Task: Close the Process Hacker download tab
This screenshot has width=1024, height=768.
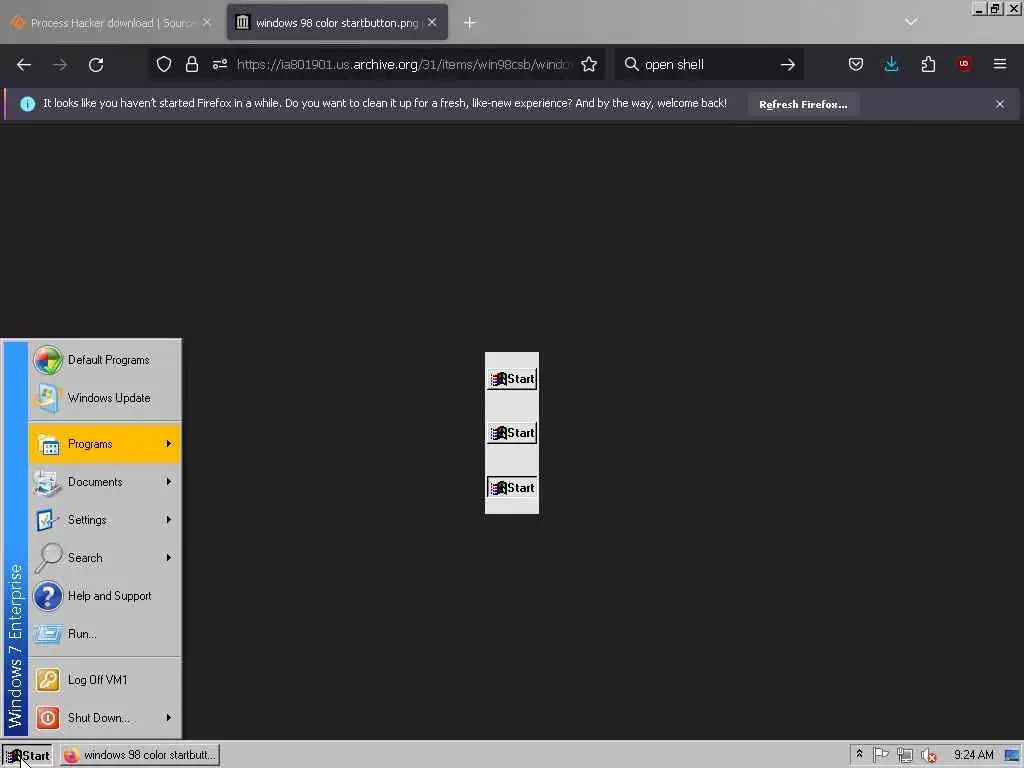Action: click(x=206, y=22)
